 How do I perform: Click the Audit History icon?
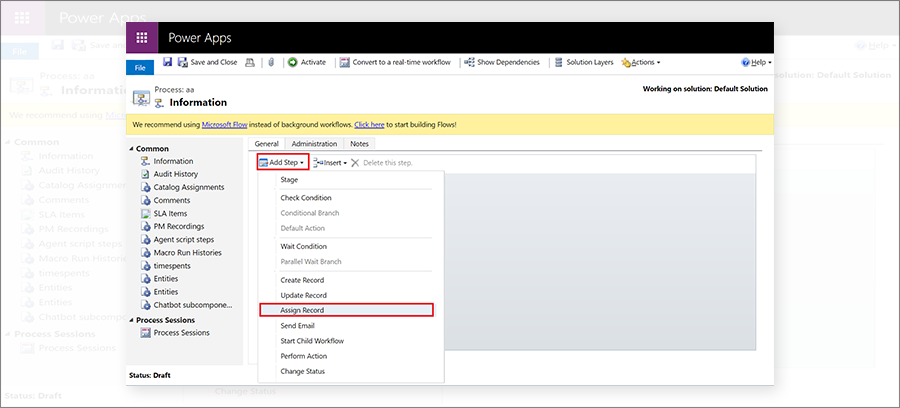coord(145,174)
